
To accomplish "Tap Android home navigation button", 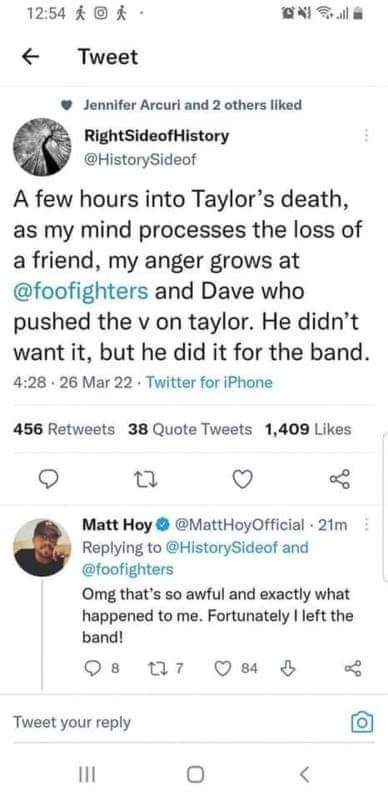I will point(195,776).
